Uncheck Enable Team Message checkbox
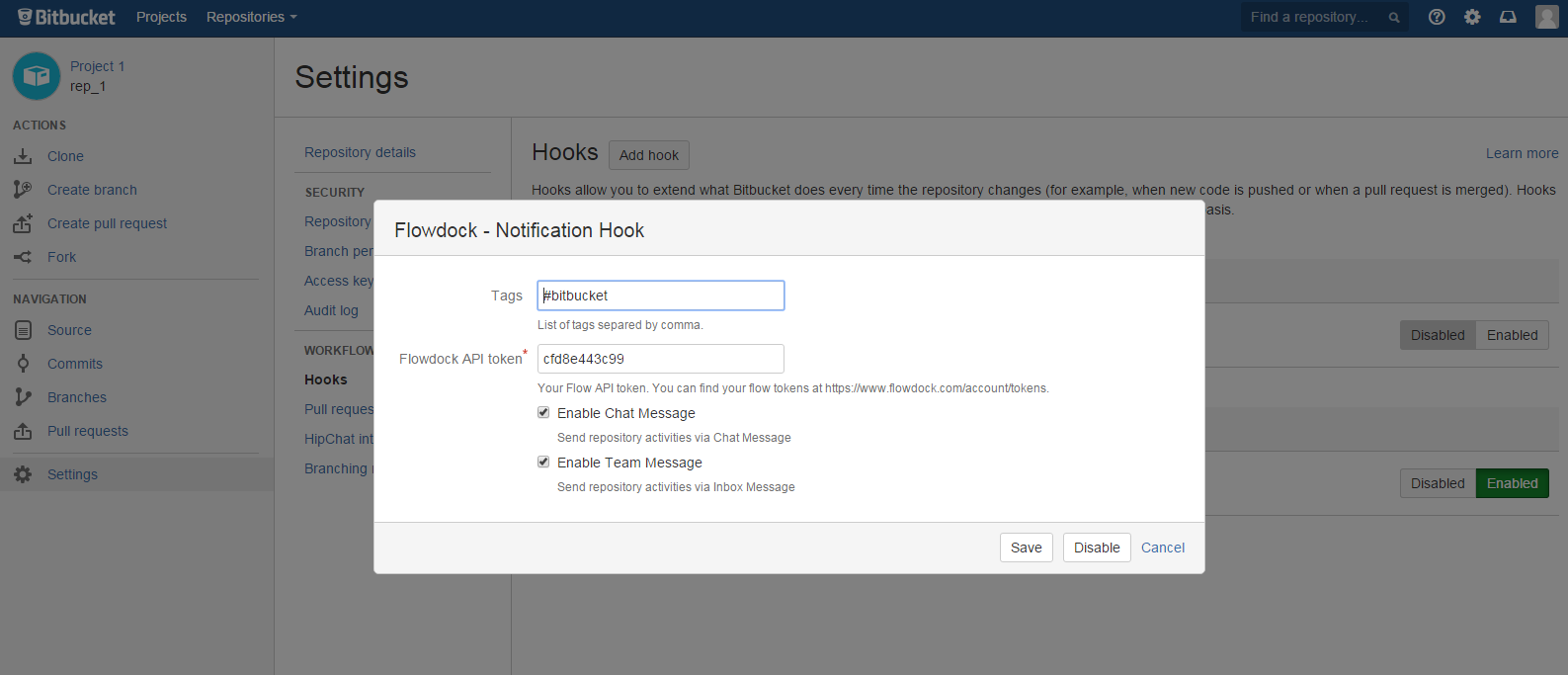 pos(543,462)
